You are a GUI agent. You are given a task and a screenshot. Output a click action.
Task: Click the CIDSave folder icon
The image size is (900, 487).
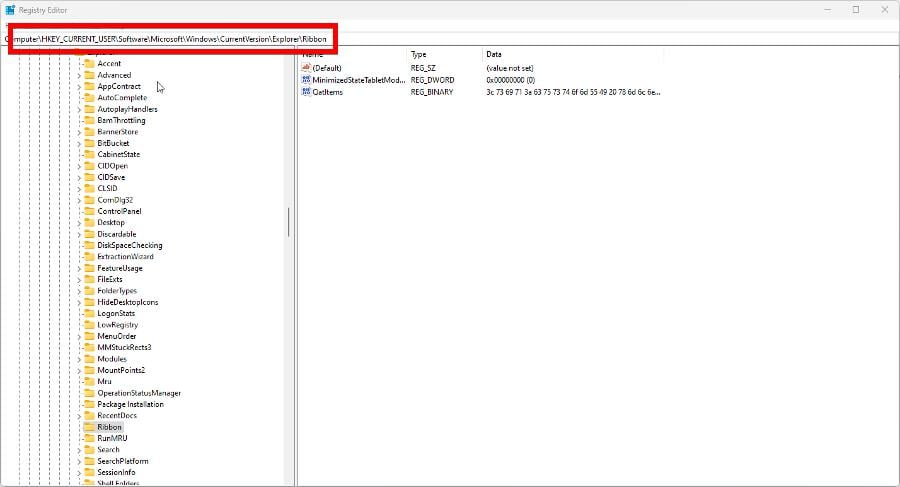coord(89,177)
